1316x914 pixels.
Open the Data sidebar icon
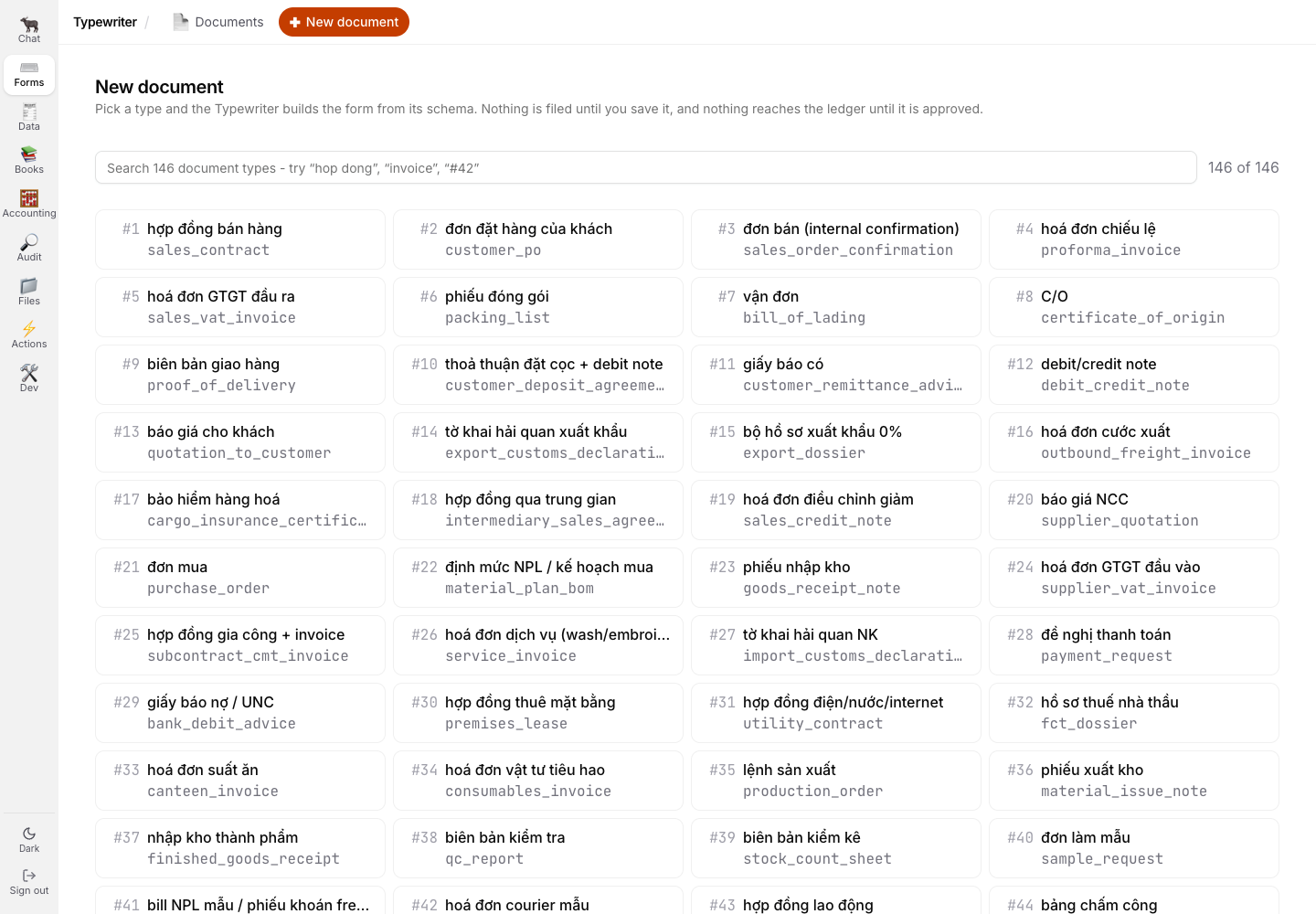coord(29,118)
